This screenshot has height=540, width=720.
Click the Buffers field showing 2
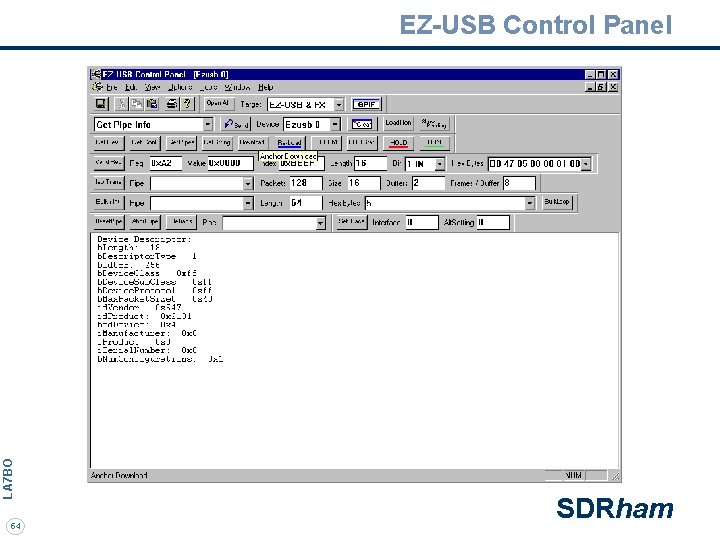click(x=428, y=184)
